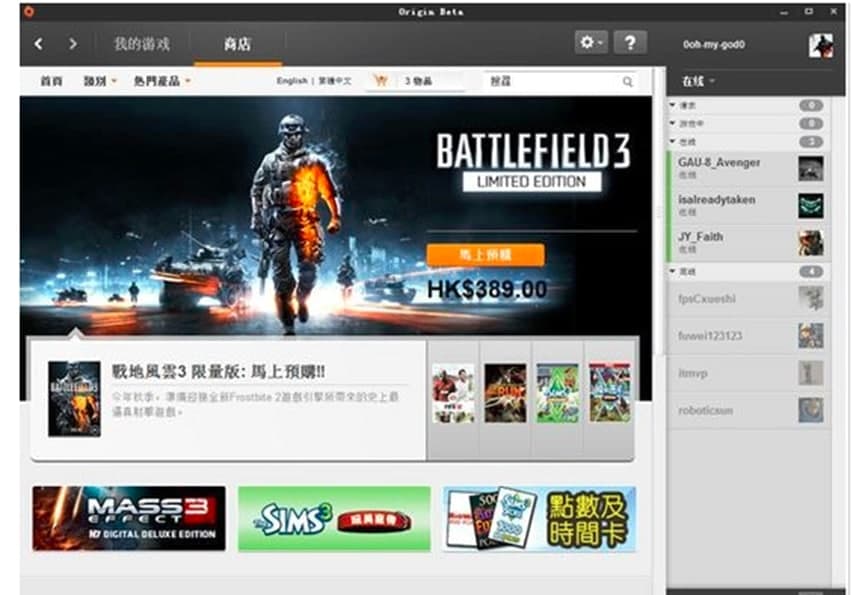Switch to the 商店 tab
The image size is (865, 595).
pyautogui.click(x=237, y=45)
